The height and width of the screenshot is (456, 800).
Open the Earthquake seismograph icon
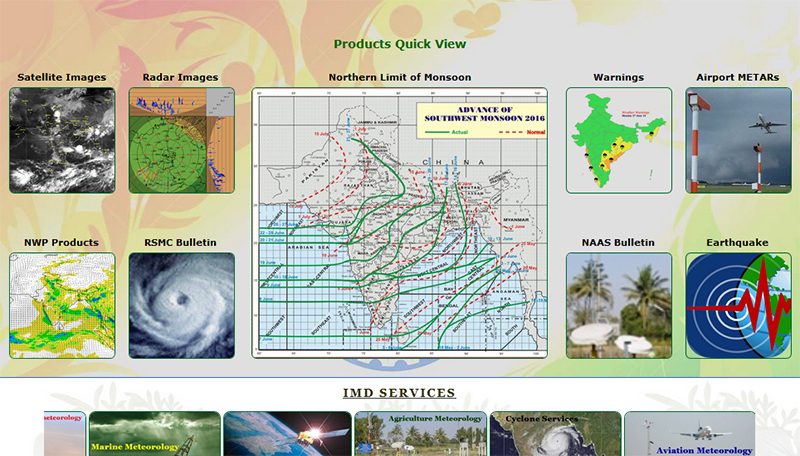pyautogui.click(x=738, y=306)
